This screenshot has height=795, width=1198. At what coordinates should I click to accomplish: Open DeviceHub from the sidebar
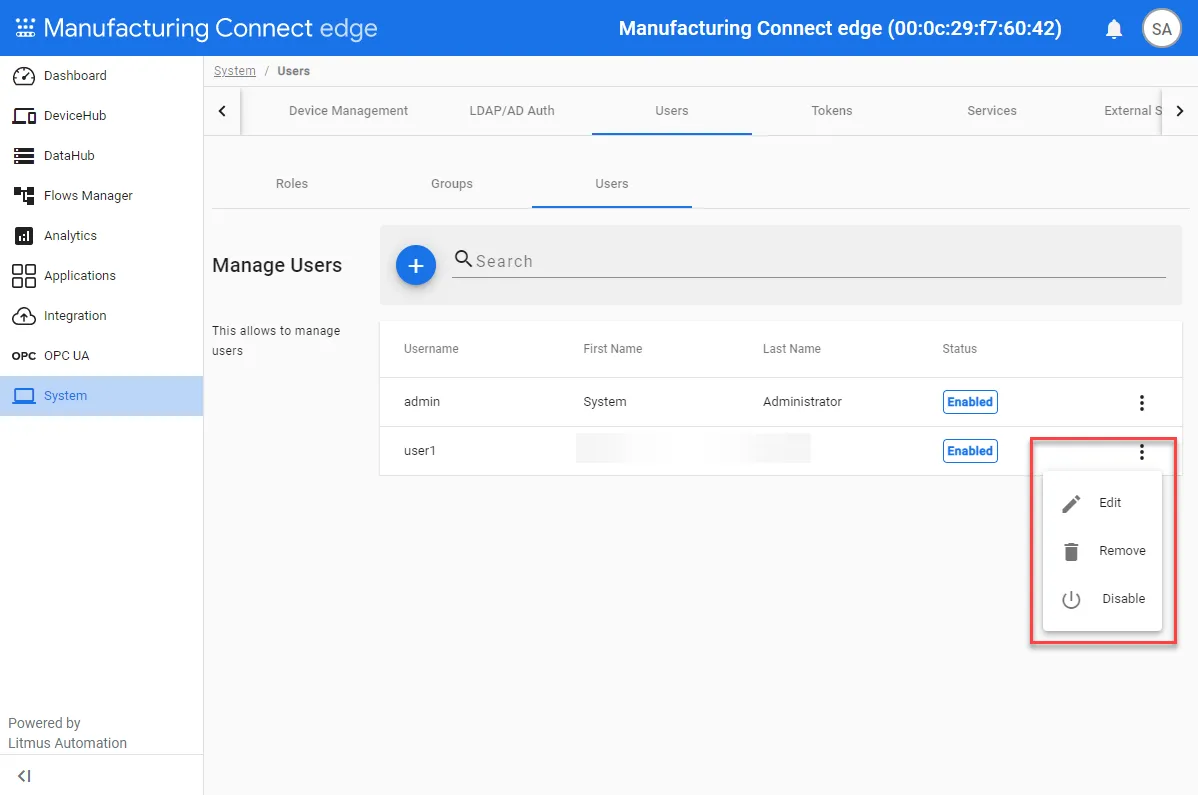(102, 116)
